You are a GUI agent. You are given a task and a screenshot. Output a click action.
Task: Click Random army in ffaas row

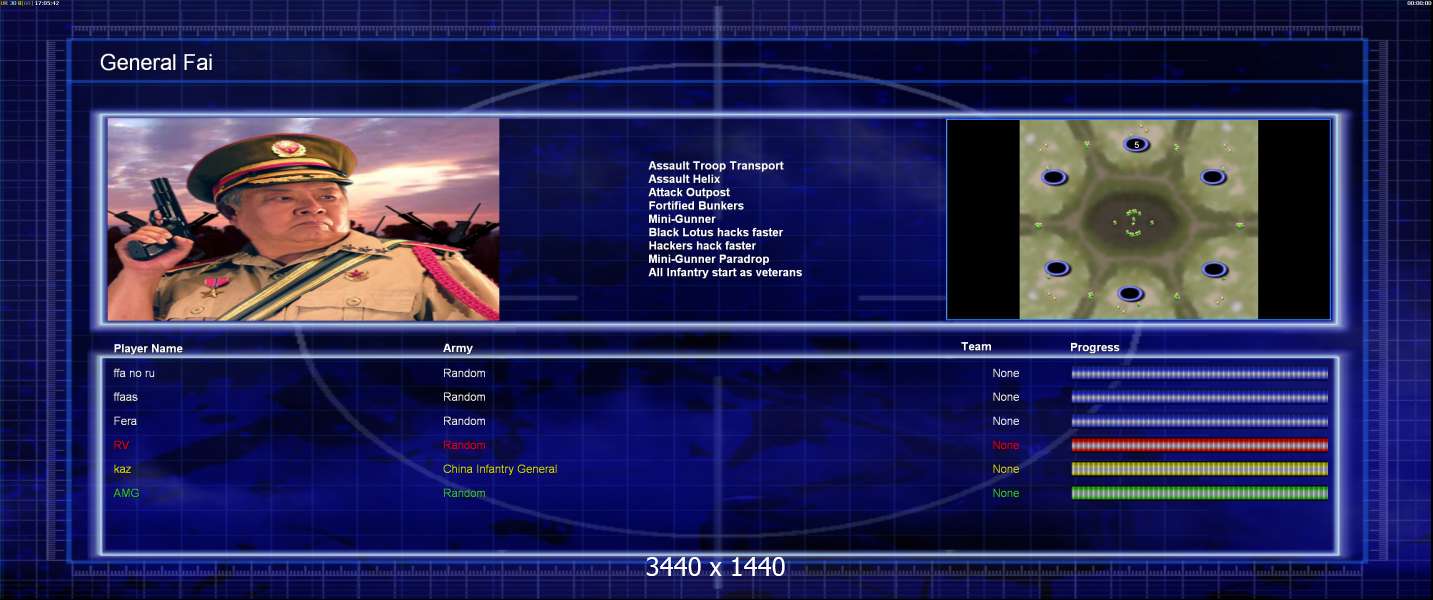coord(464,397)
